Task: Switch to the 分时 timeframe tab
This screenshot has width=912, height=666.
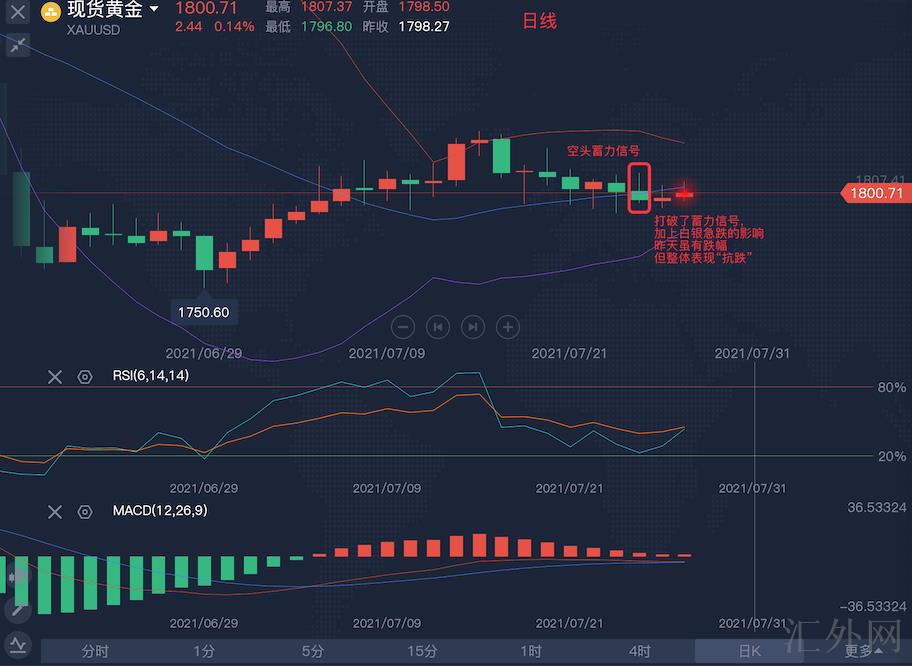Action: (x=95, y=651)
